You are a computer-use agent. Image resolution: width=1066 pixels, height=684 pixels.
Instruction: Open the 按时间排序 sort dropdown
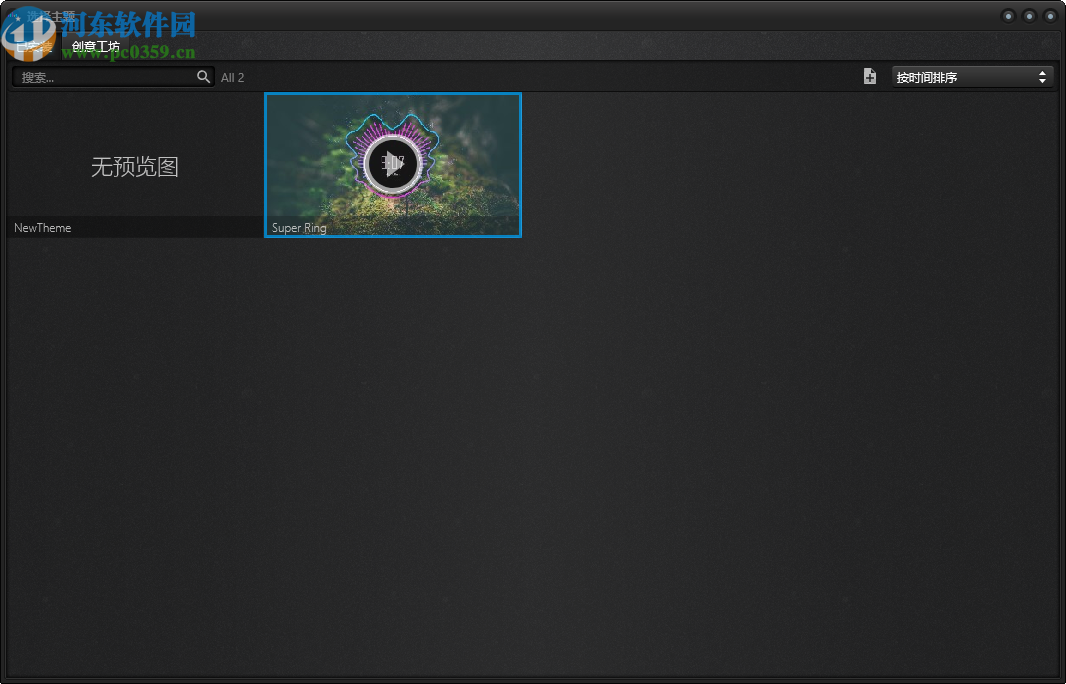click(x=972, y=77)
